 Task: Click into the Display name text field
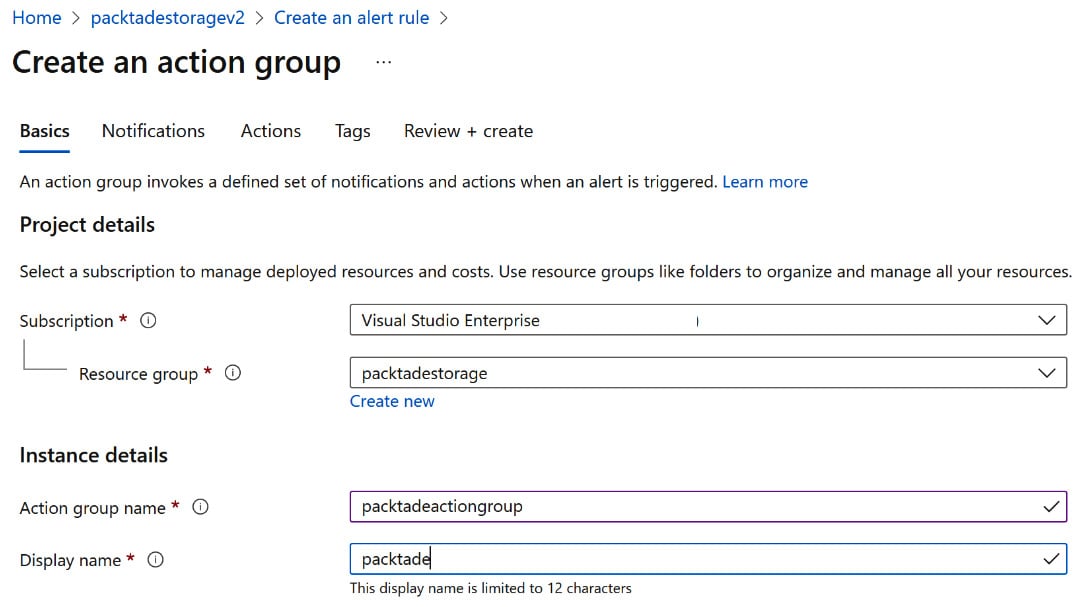click(x=690, y=560)
